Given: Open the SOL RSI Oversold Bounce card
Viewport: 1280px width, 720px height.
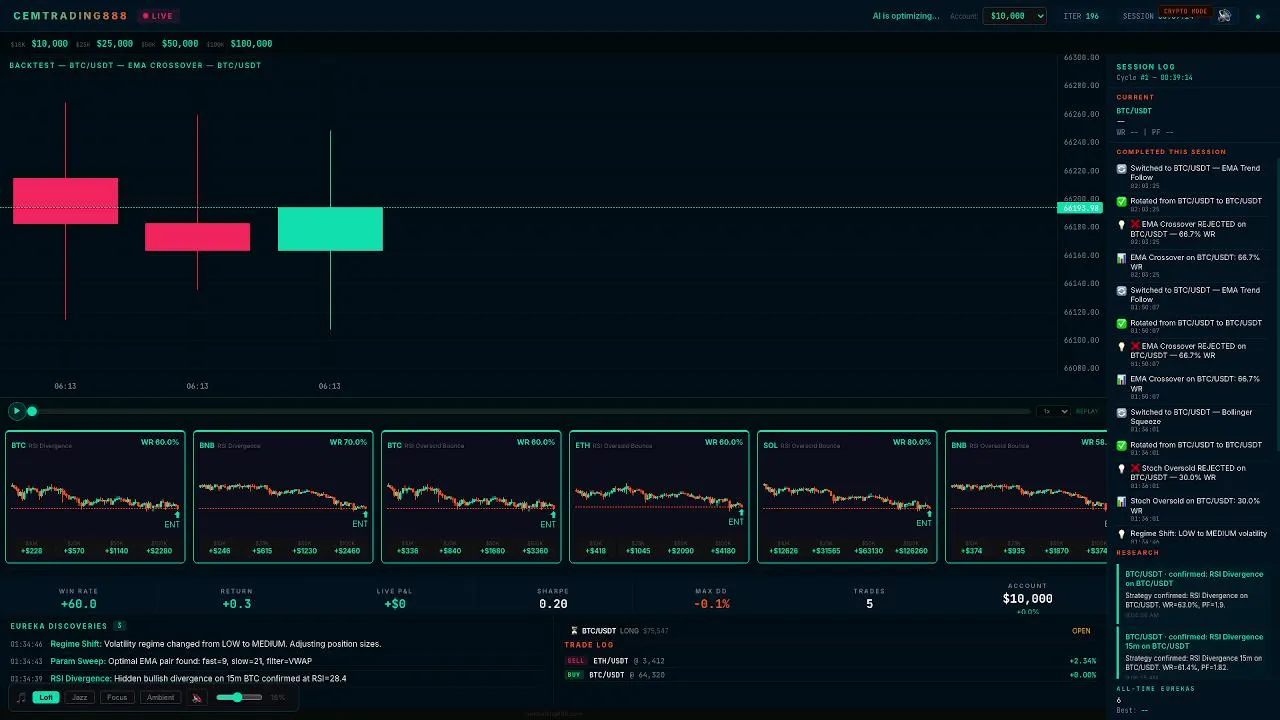Looking at the screenshot, I should tap(847, 497).
